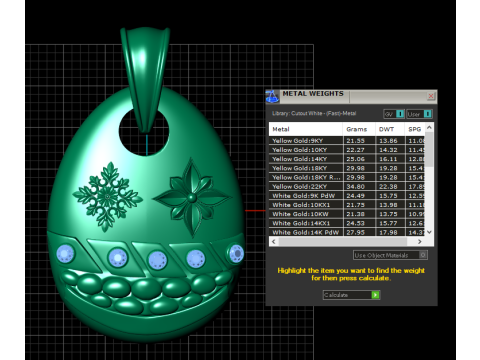
Task: Click the 34.80 grams value
Action: pos(355,187)
